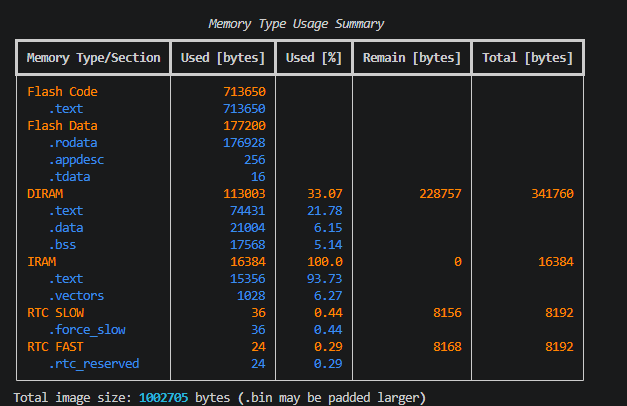
Task: Click the IRAM remaining bytes value 0
Action: 458,262
